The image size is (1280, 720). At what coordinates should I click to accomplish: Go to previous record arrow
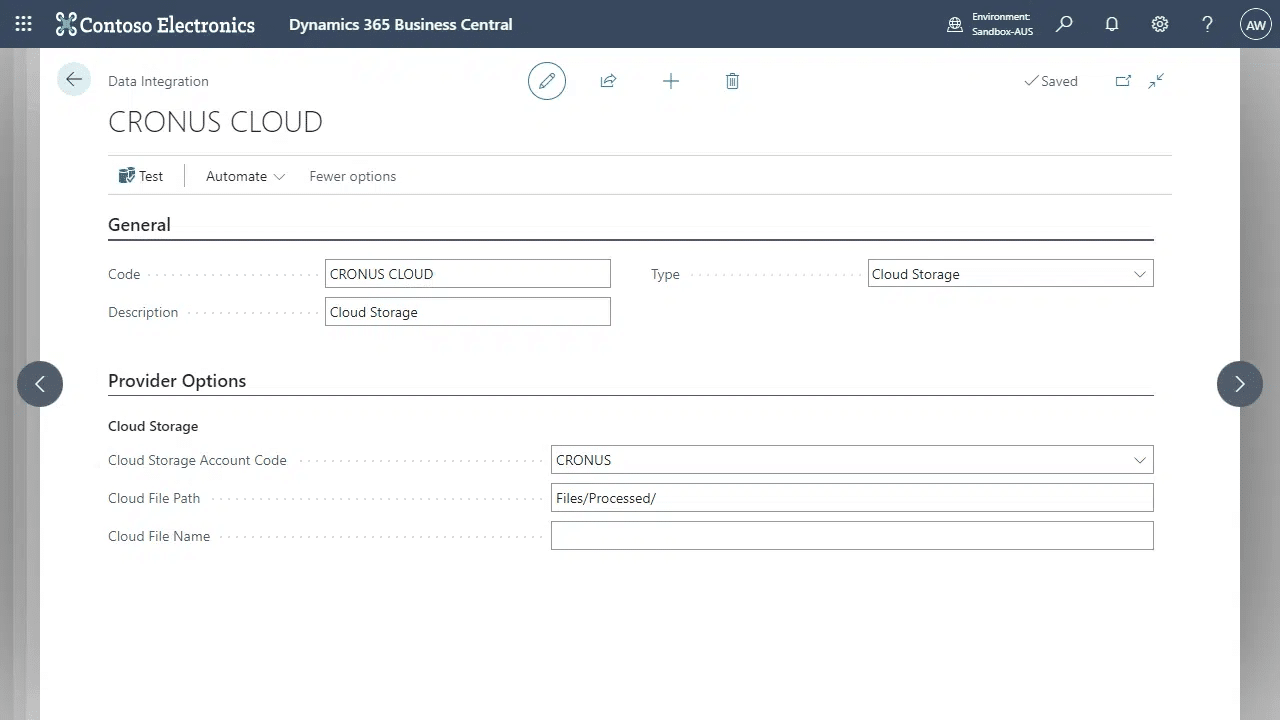[x=40, y=384]
